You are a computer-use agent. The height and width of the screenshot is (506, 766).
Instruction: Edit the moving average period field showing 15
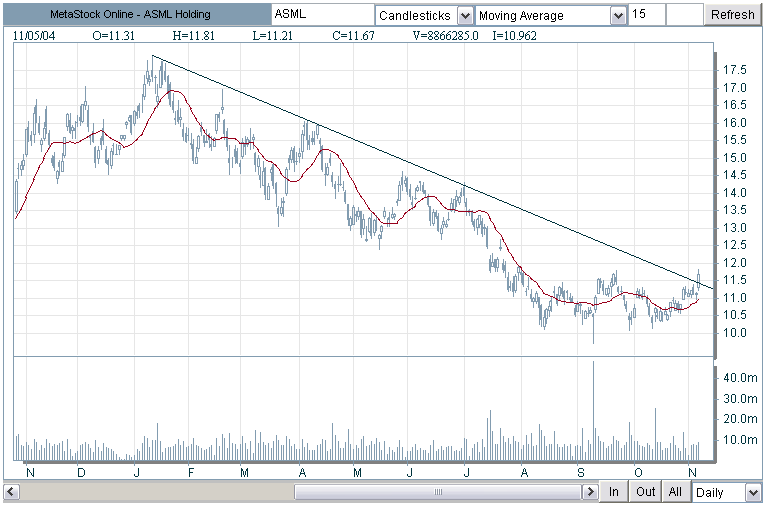(x=647, y=15)
